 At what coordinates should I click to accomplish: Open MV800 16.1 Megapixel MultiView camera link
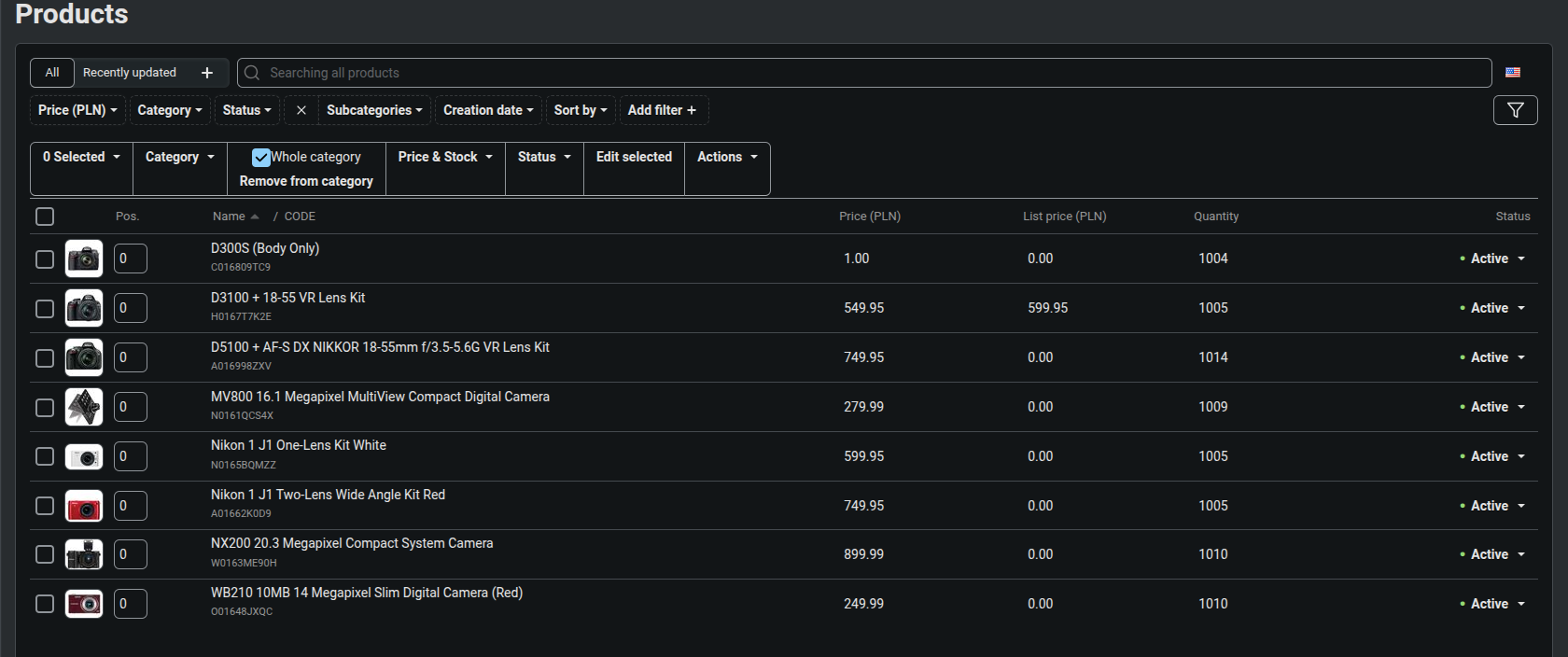tap(380, 397)
